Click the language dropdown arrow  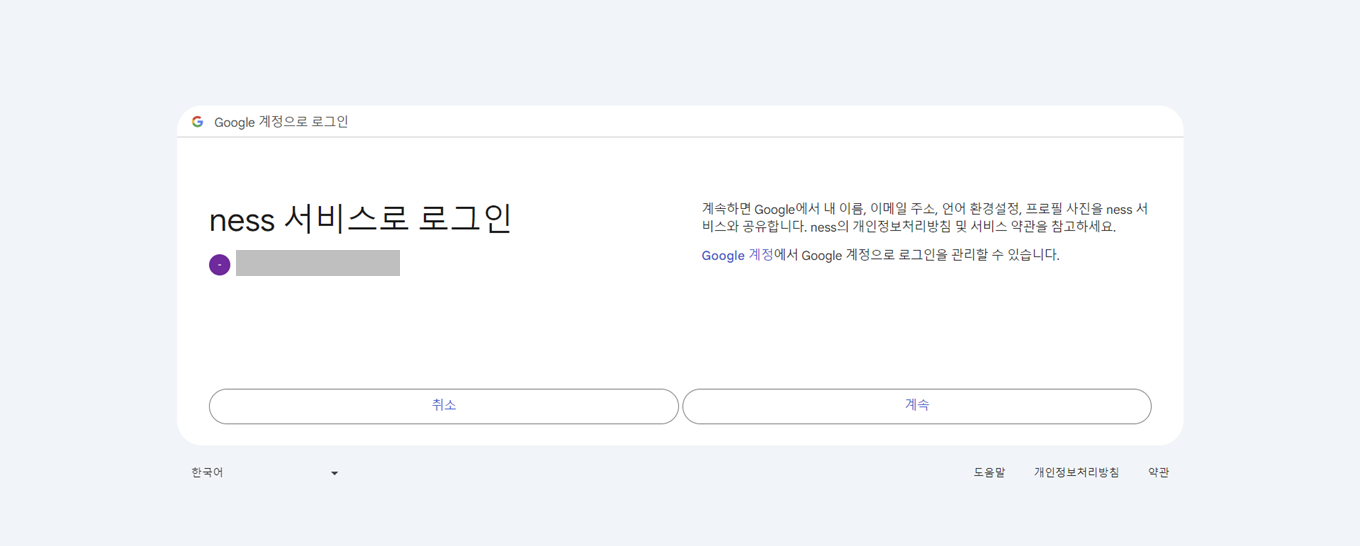tap(334, 473)
